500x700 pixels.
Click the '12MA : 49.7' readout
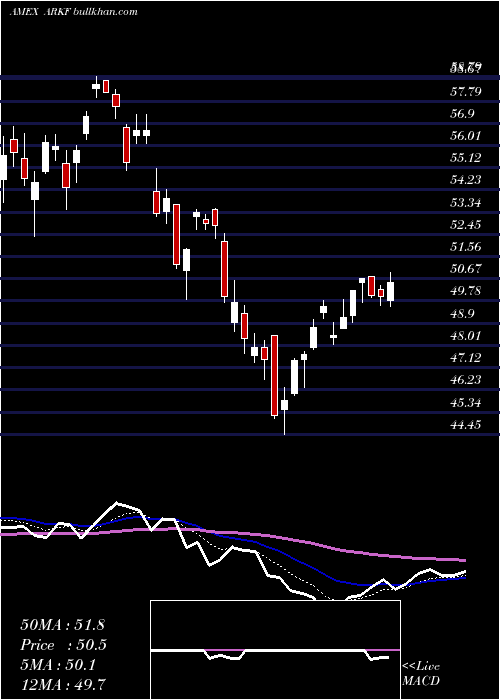(x=63, y=684)
